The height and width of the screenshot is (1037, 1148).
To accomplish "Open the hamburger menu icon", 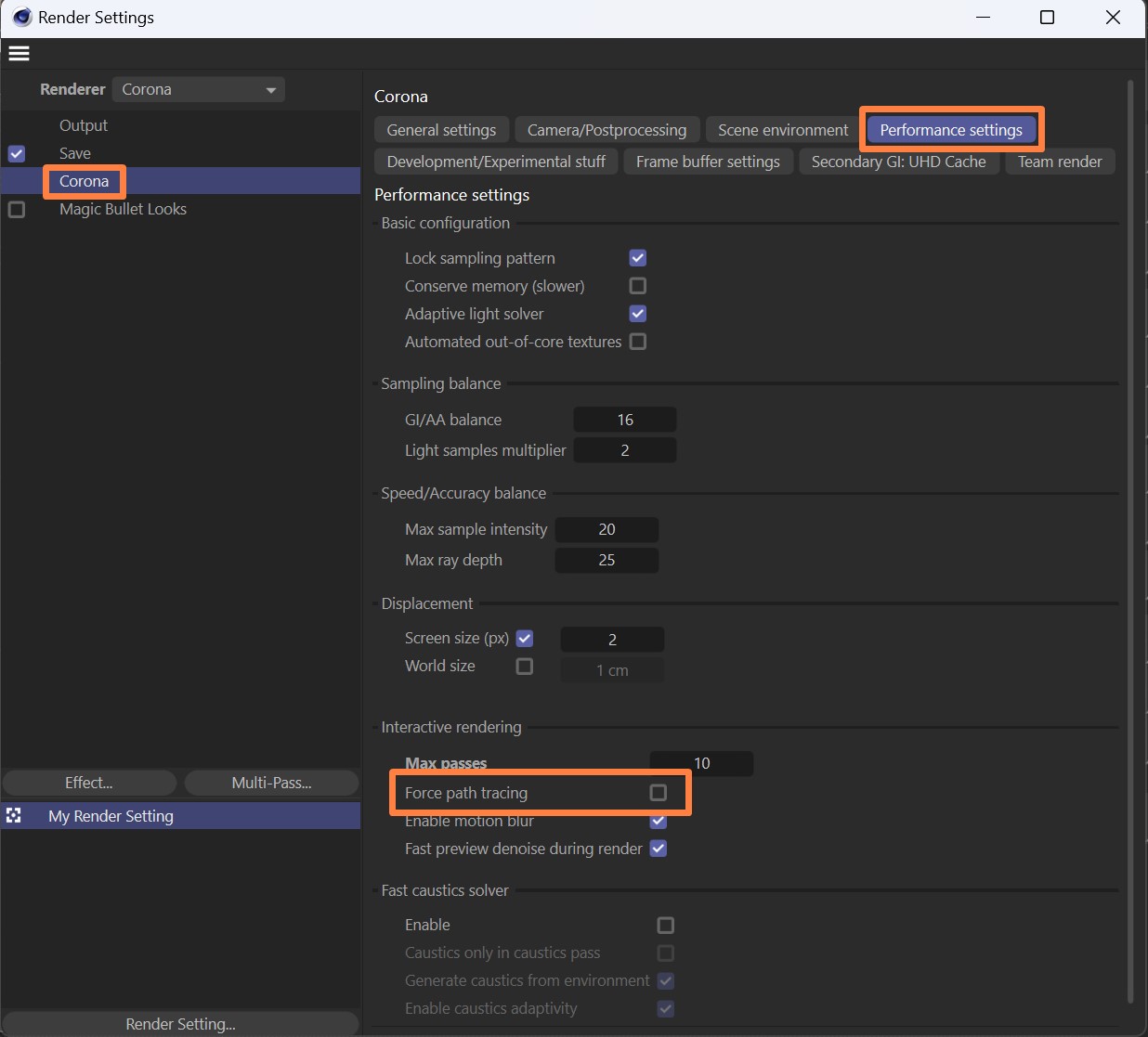I will click(x=19, y=54).
